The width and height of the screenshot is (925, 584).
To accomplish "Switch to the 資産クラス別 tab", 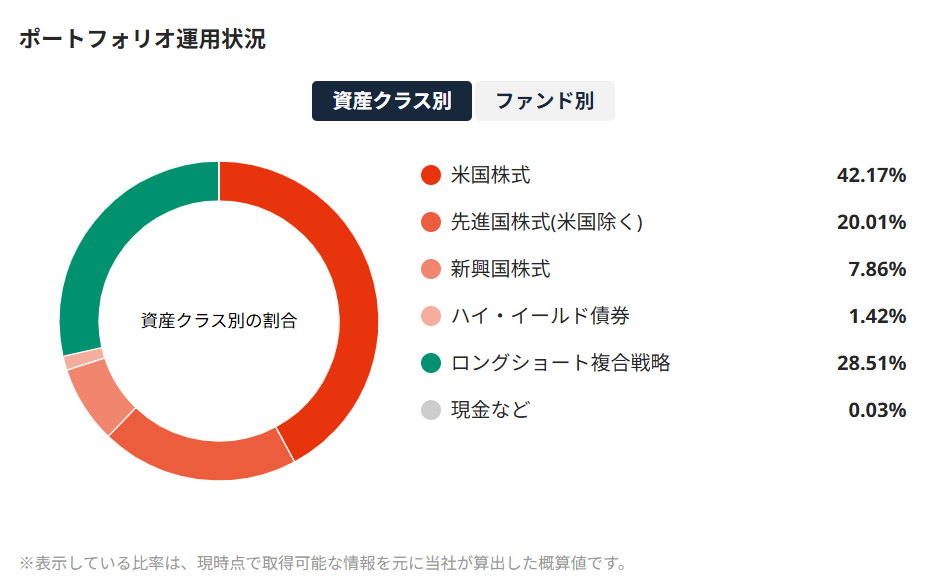I will coord(390,100).
